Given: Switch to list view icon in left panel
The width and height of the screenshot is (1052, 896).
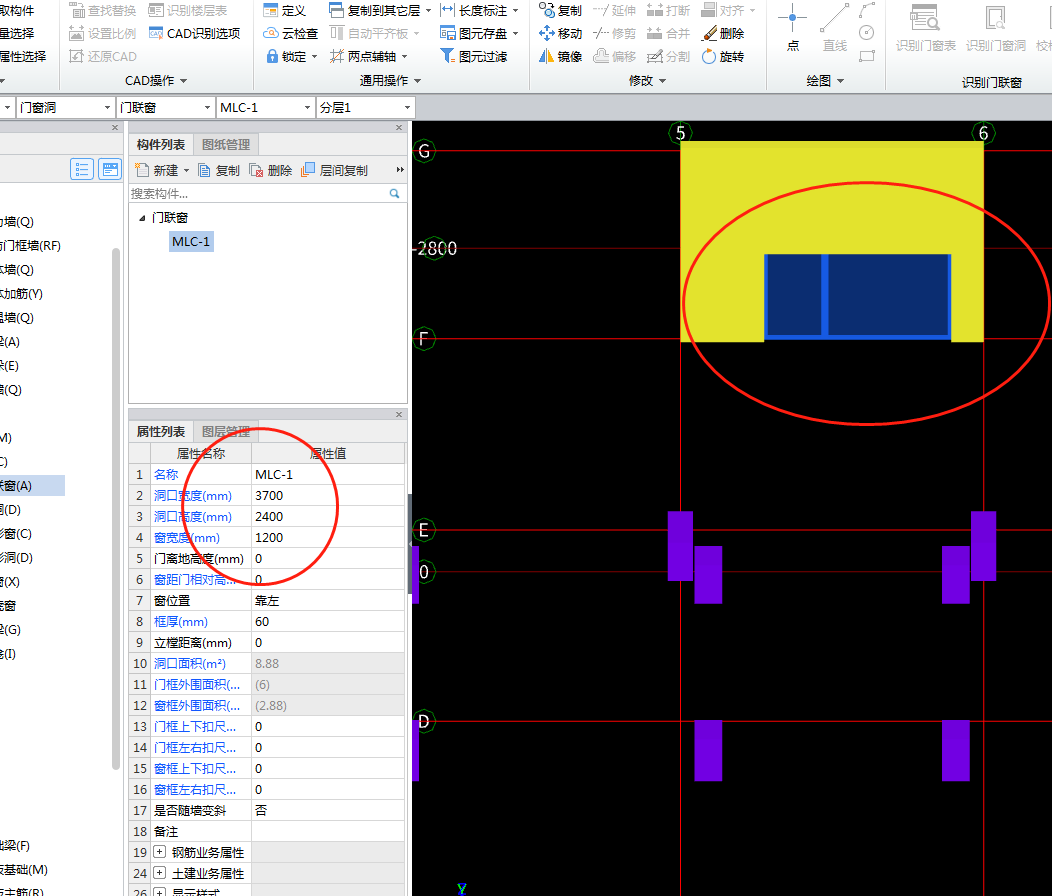Looking at the screenshot, I should pyautogui.click(x=82, y=169).
